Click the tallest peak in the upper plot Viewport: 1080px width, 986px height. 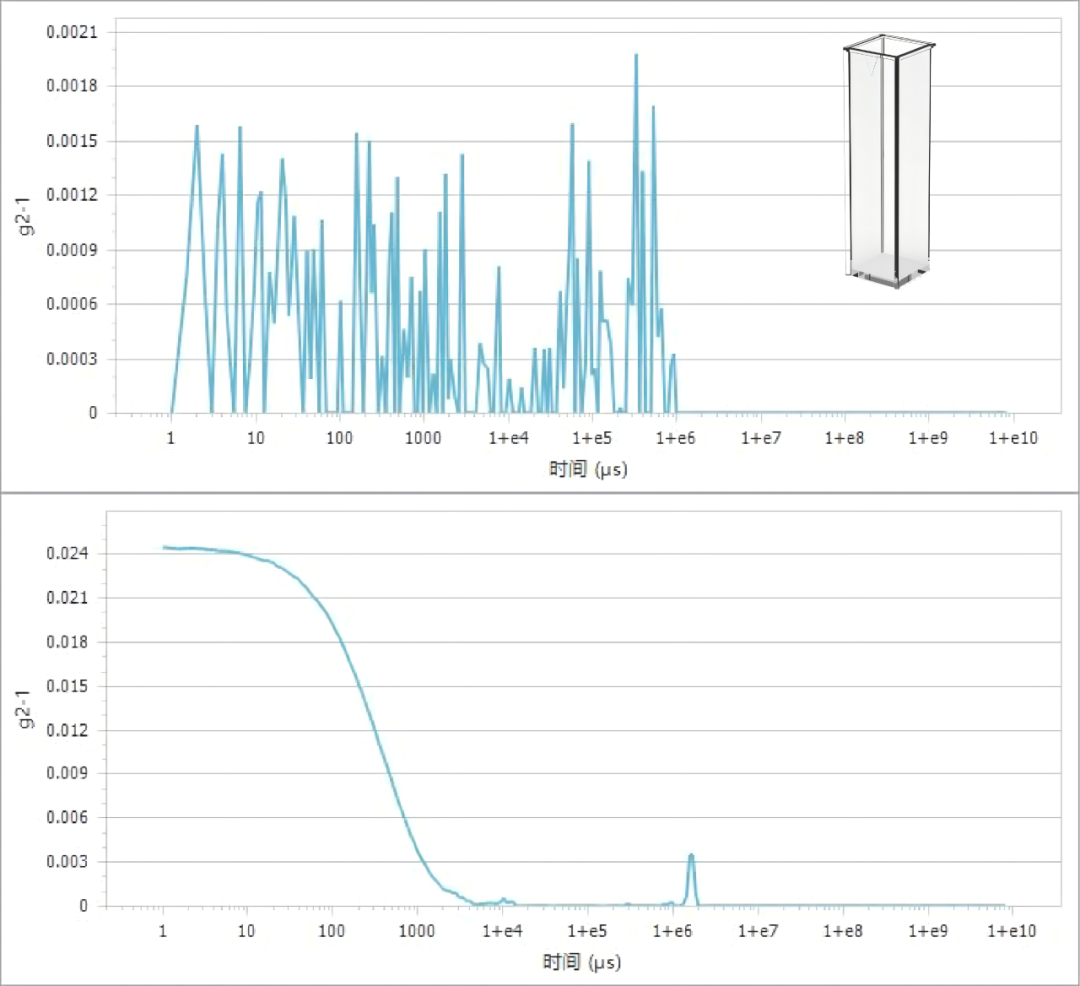pyautogui.click(x=636, y=55)
